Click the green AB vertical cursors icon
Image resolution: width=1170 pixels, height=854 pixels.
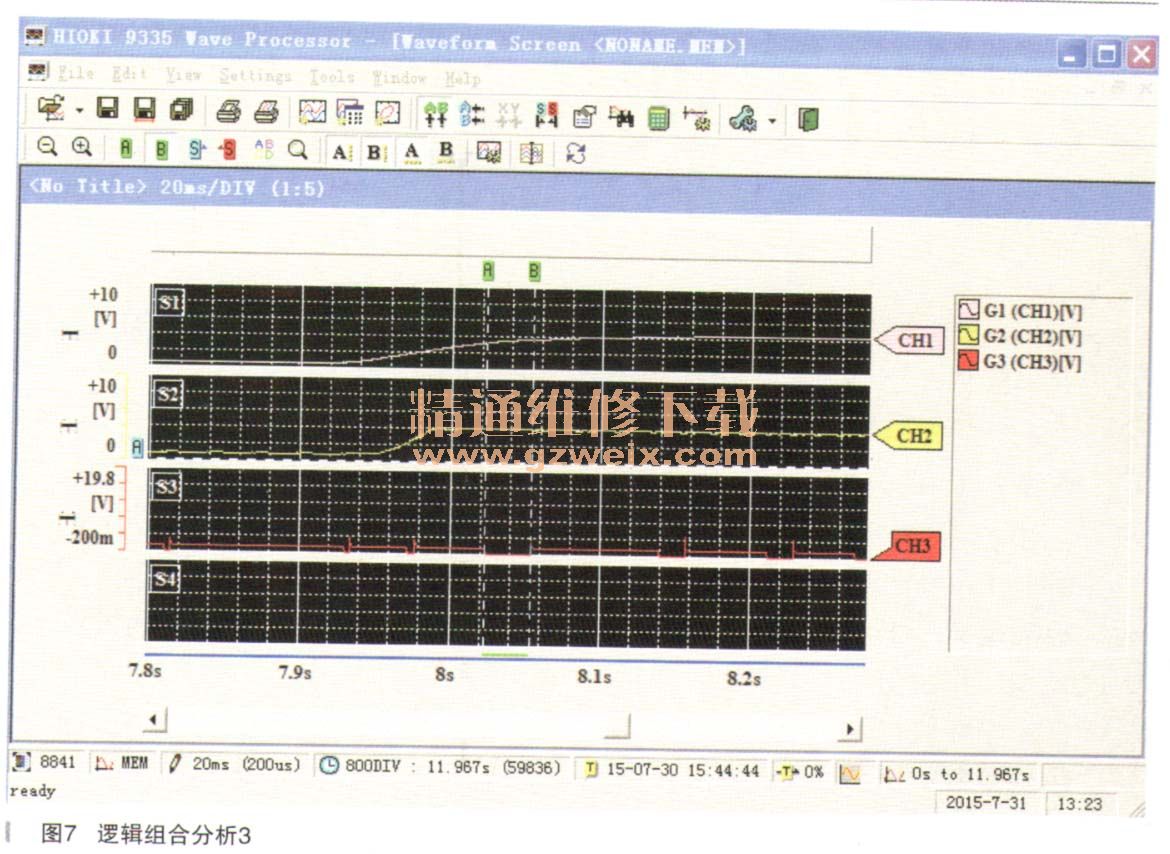(436, 114)
